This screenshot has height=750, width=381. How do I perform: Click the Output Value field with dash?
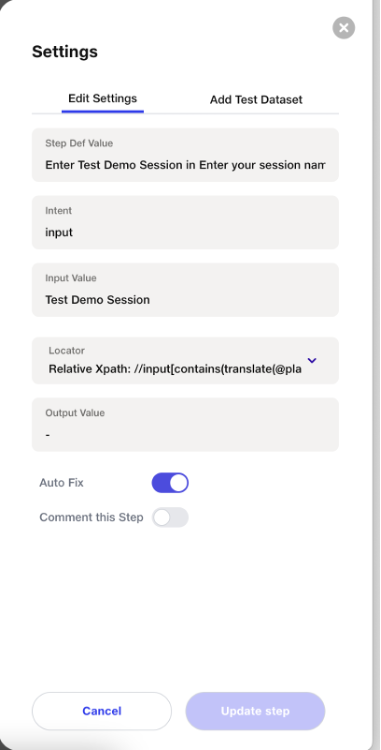tap(185, 425)
